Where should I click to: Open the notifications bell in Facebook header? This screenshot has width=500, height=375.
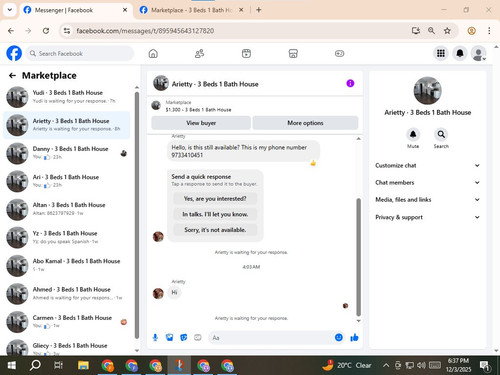click(x=460, y=53)
